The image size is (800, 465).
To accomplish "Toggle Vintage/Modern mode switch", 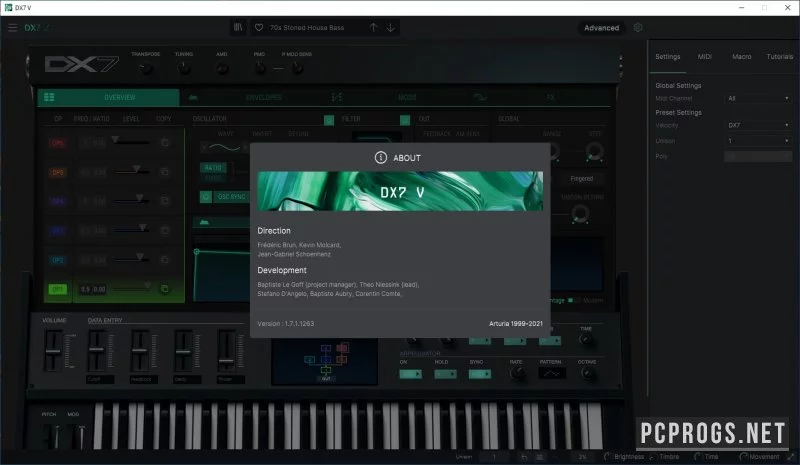I will 572,300.
